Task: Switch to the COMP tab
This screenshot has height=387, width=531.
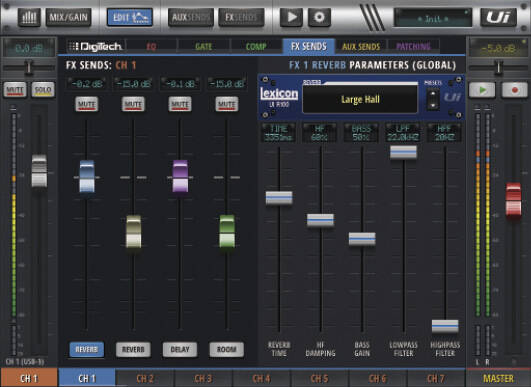Action: pos(256,46)
